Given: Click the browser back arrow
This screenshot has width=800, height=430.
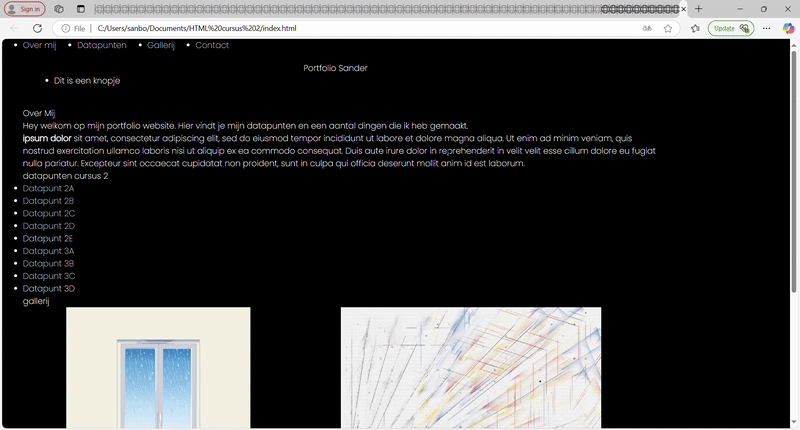Looking at the screenshot, I should [x=14, y=28].
